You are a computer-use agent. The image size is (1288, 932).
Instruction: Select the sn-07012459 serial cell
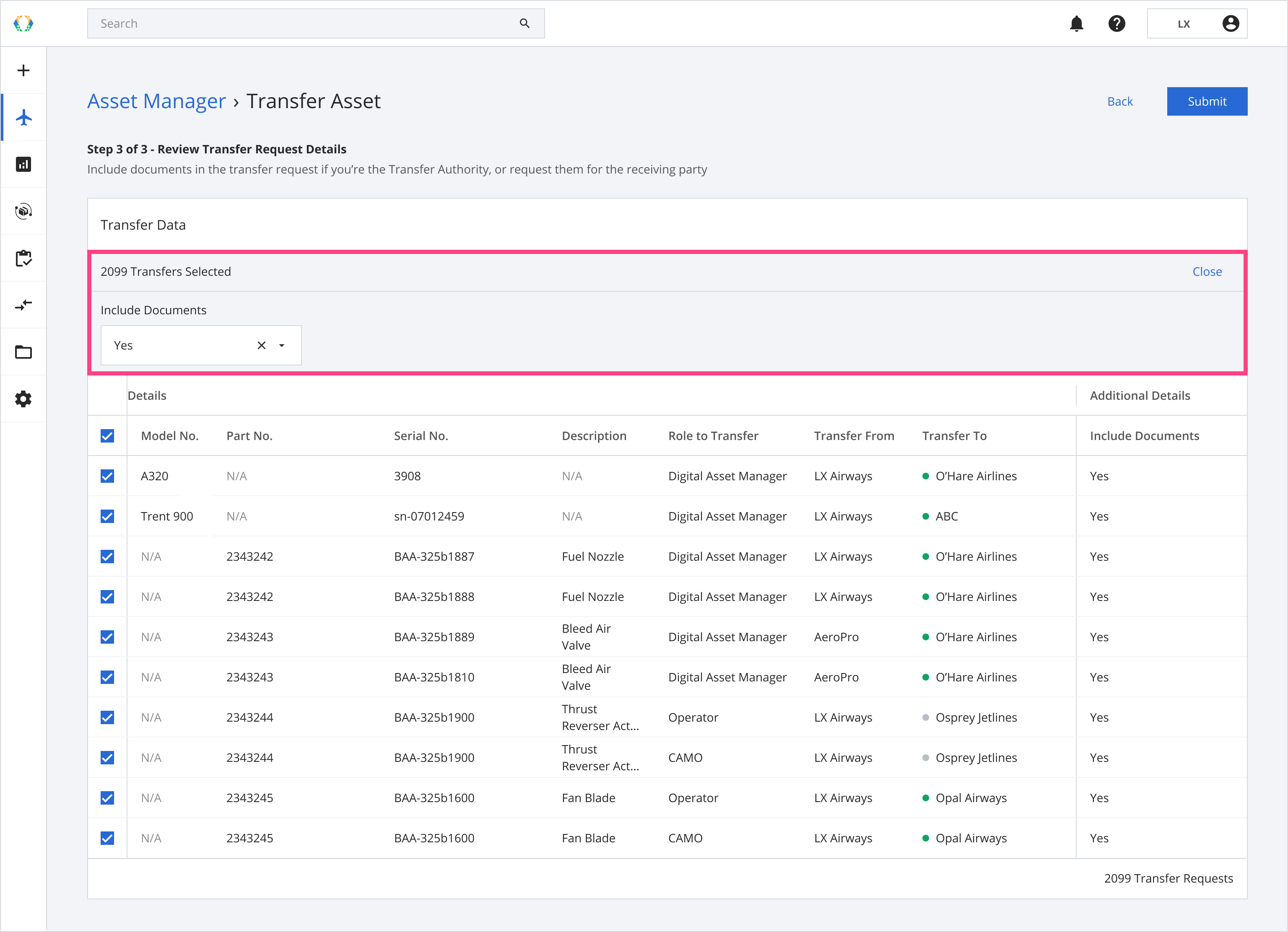point(429,517)
